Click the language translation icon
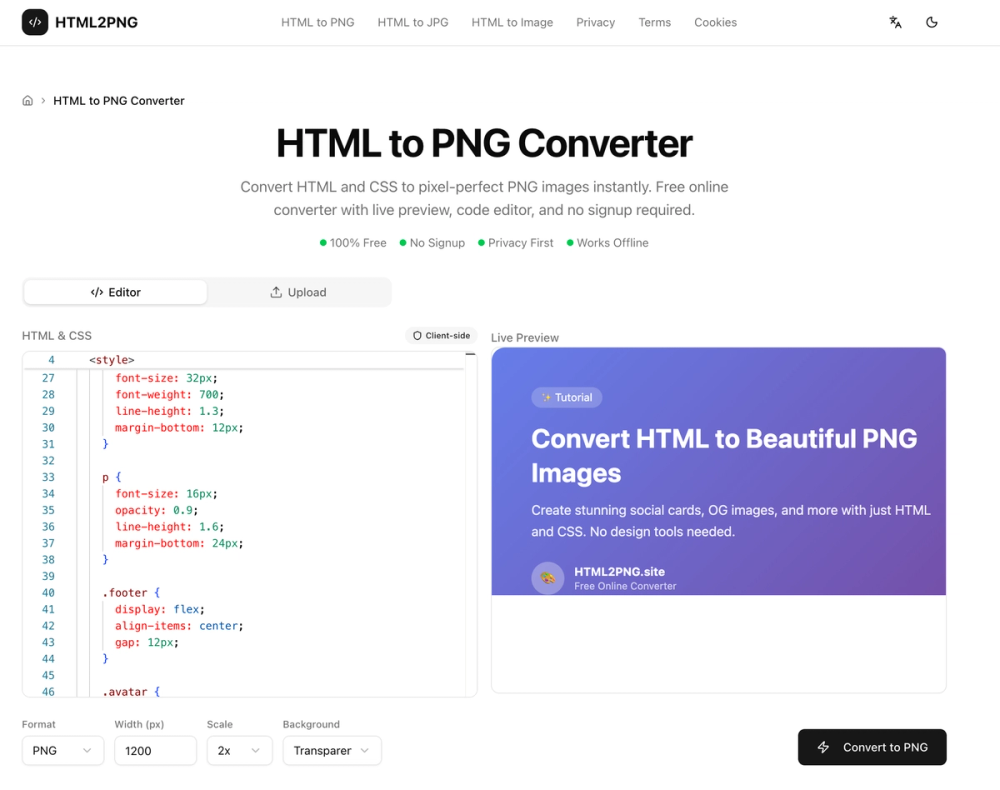This screenshot has width=1000, height=790. point(895,21)
